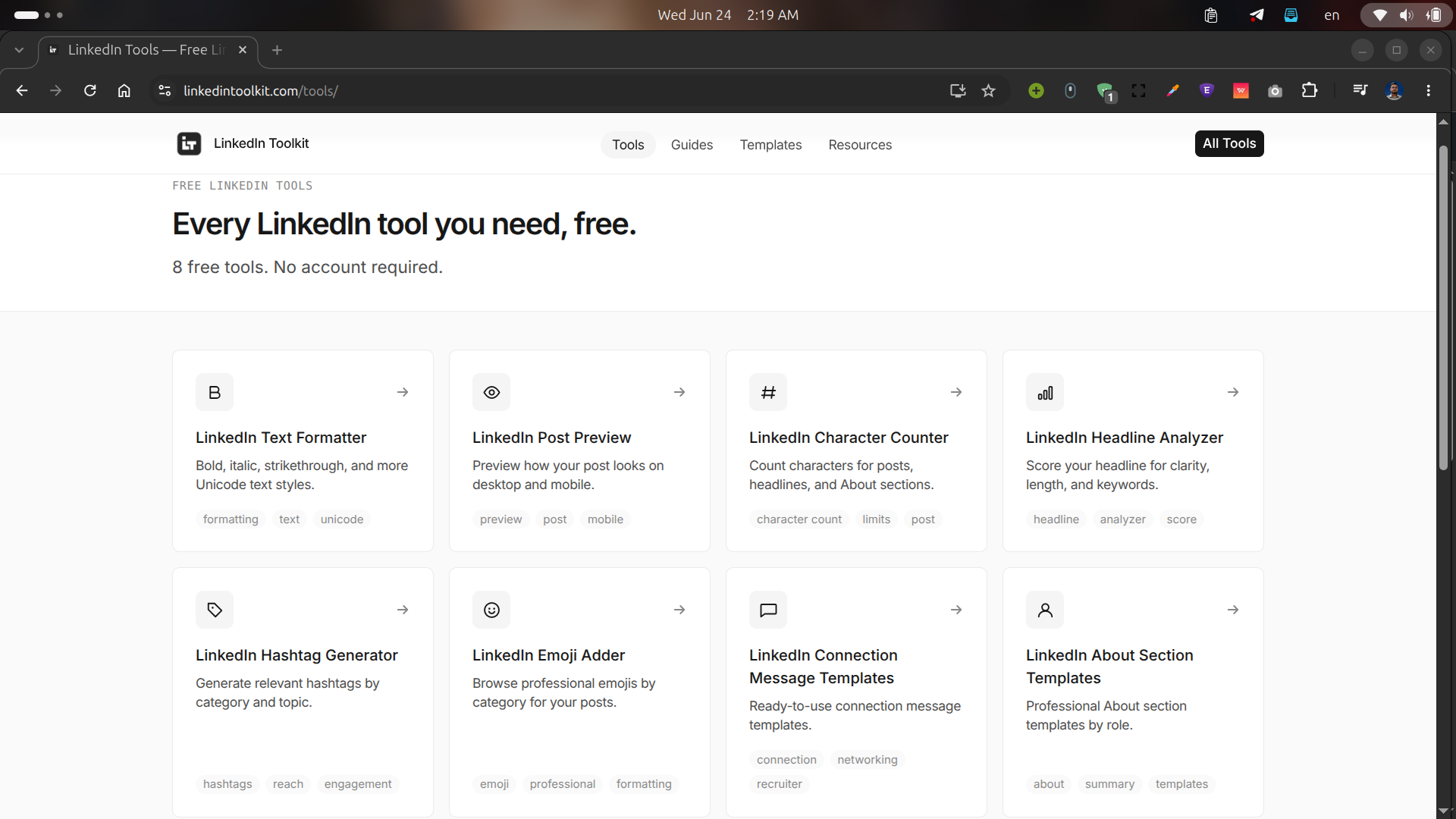Click arrow icon on LinkedIn Headline Analyzer card
Image resolution: width=1456 pixels, height=819 pixels.
coord(1233,392)
